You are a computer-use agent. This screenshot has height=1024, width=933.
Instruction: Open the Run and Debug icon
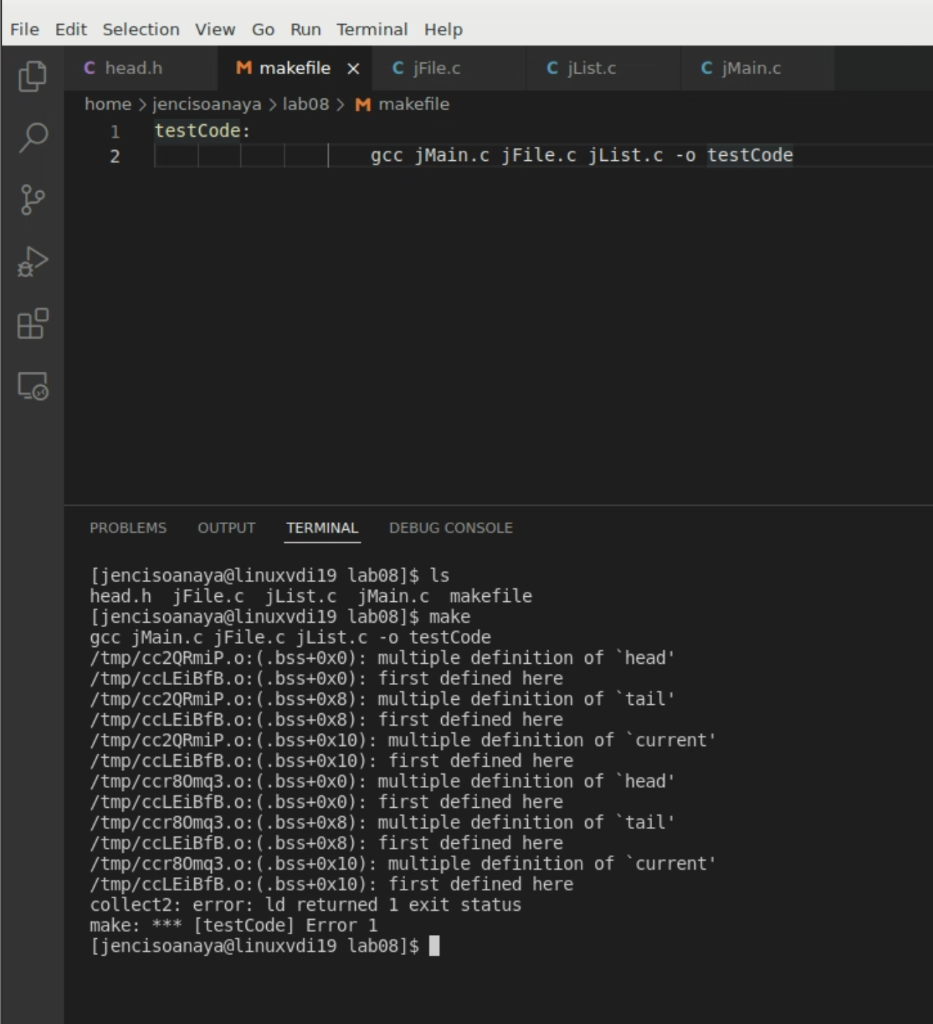[x=33, y=260]
